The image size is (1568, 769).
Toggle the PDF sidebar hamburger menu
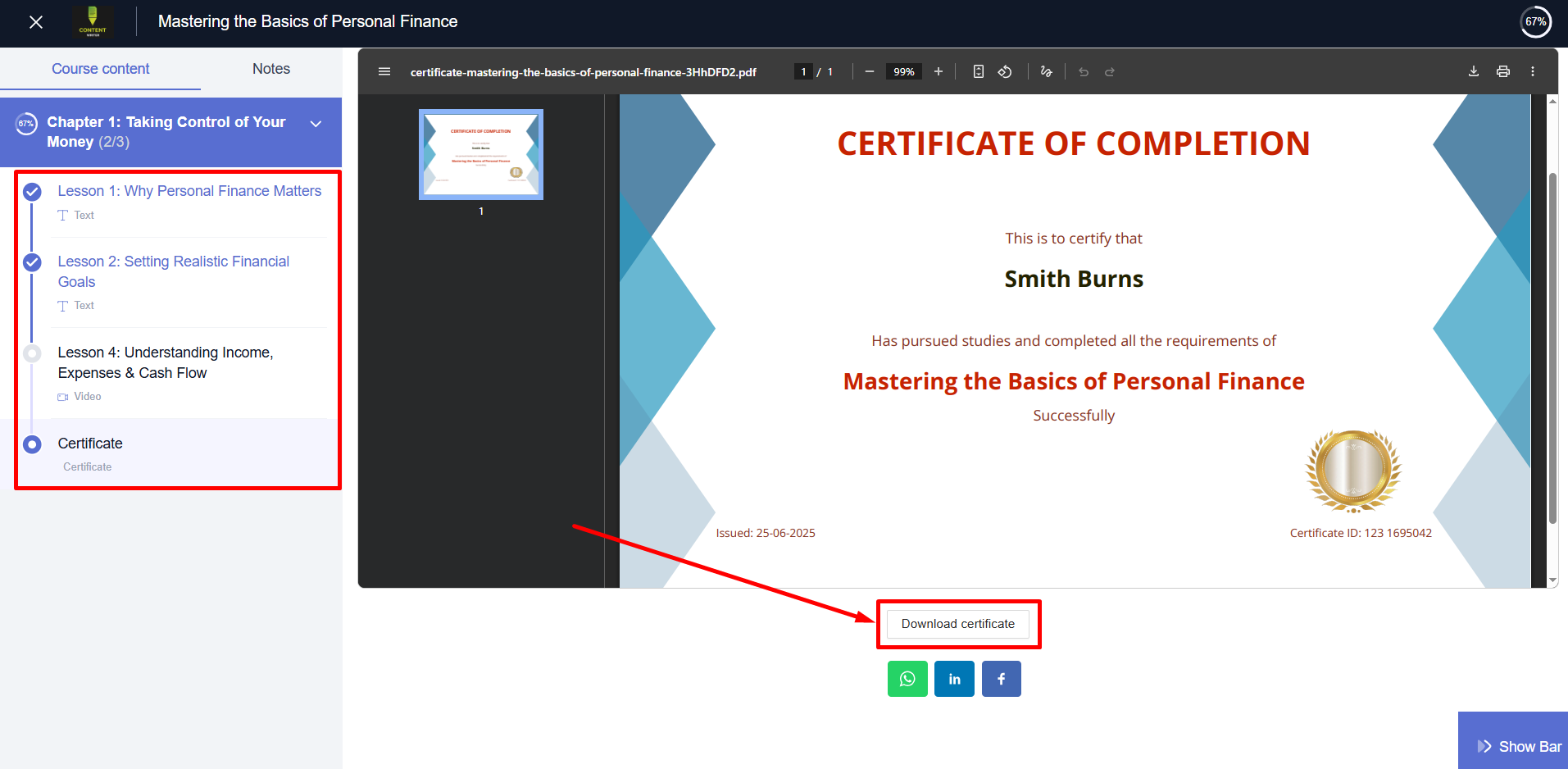(x=384, y=71)
